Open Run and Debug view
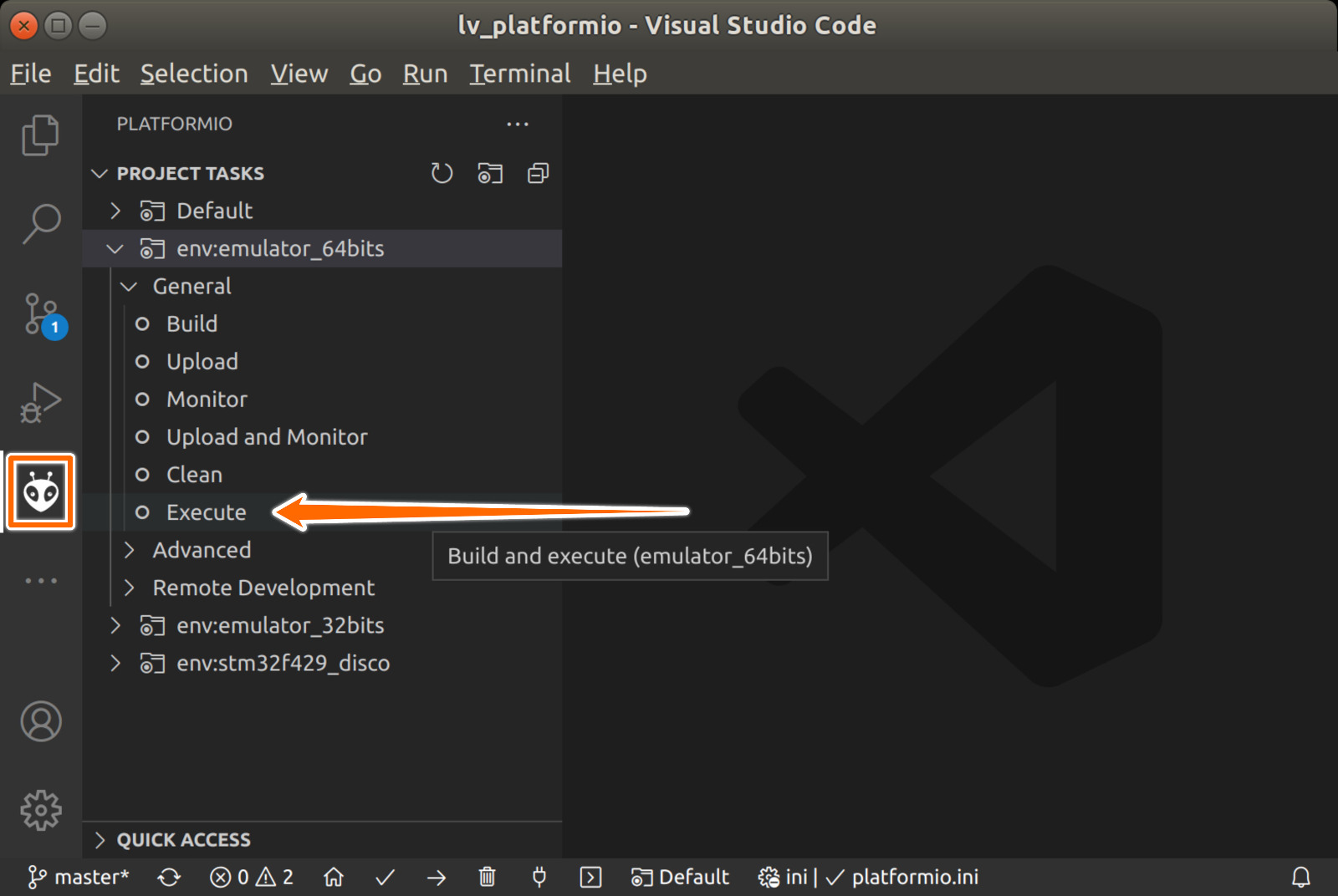 pyautogui.click(x=40, y=403)
